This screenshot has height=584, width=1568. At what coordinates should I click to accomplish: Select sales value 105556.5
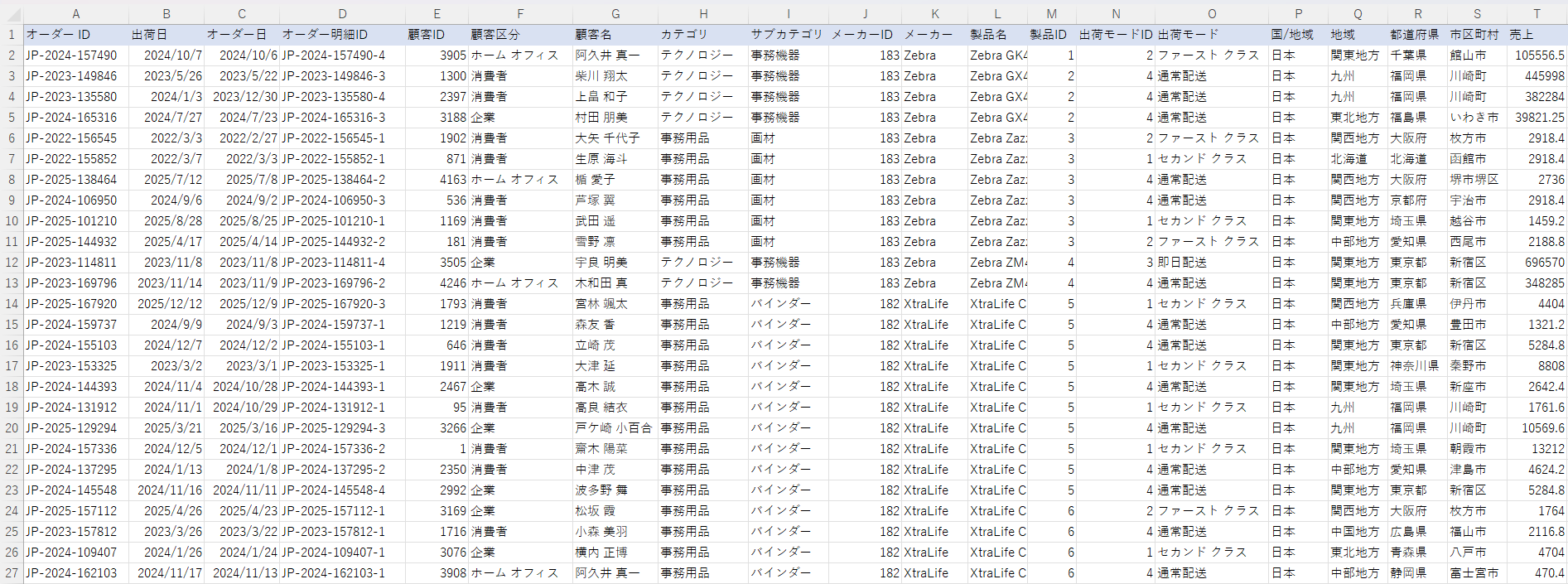tap(1537, 55)
